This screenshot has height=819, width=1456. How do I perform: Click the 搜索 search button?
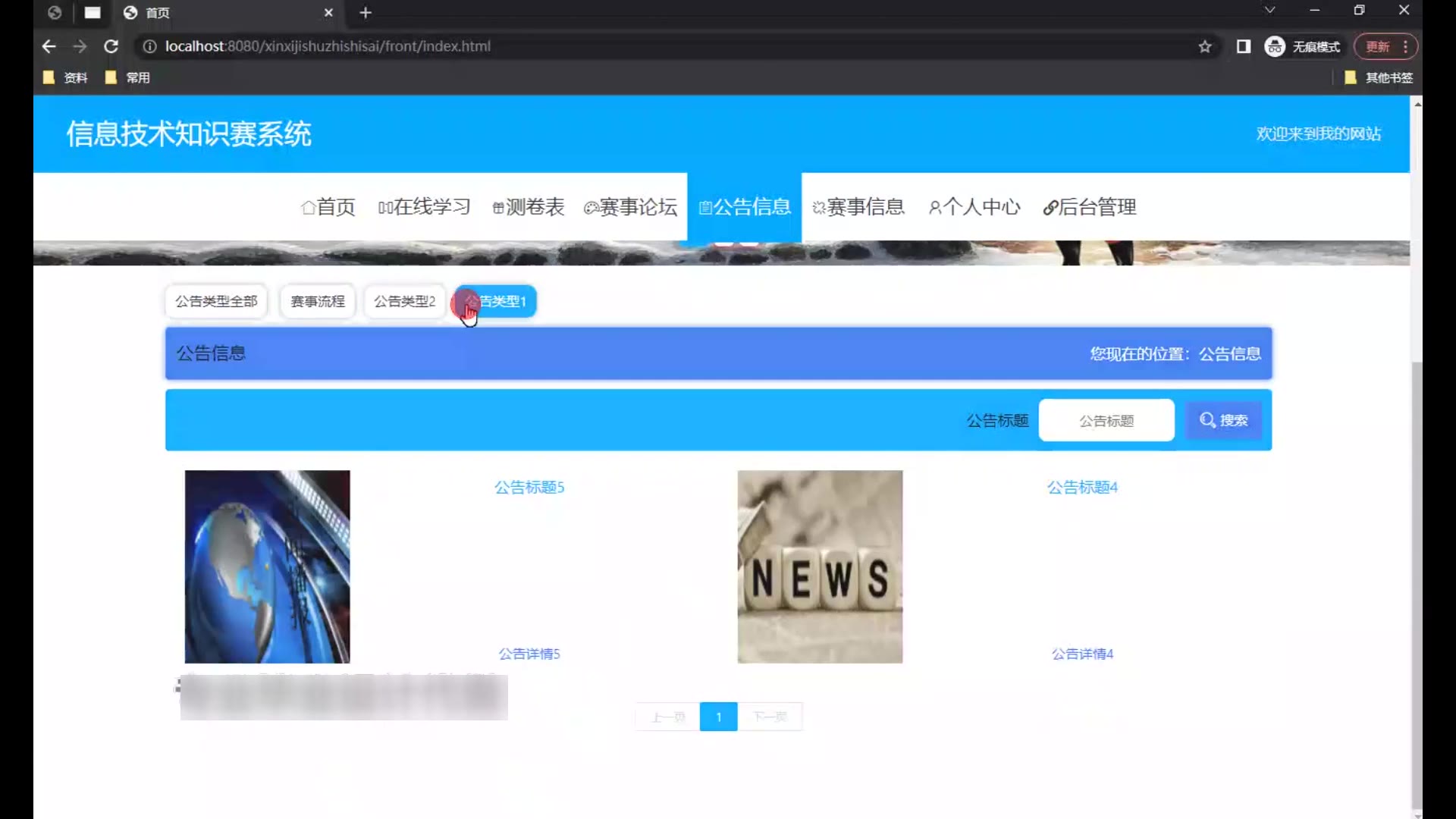point(1223,420)
